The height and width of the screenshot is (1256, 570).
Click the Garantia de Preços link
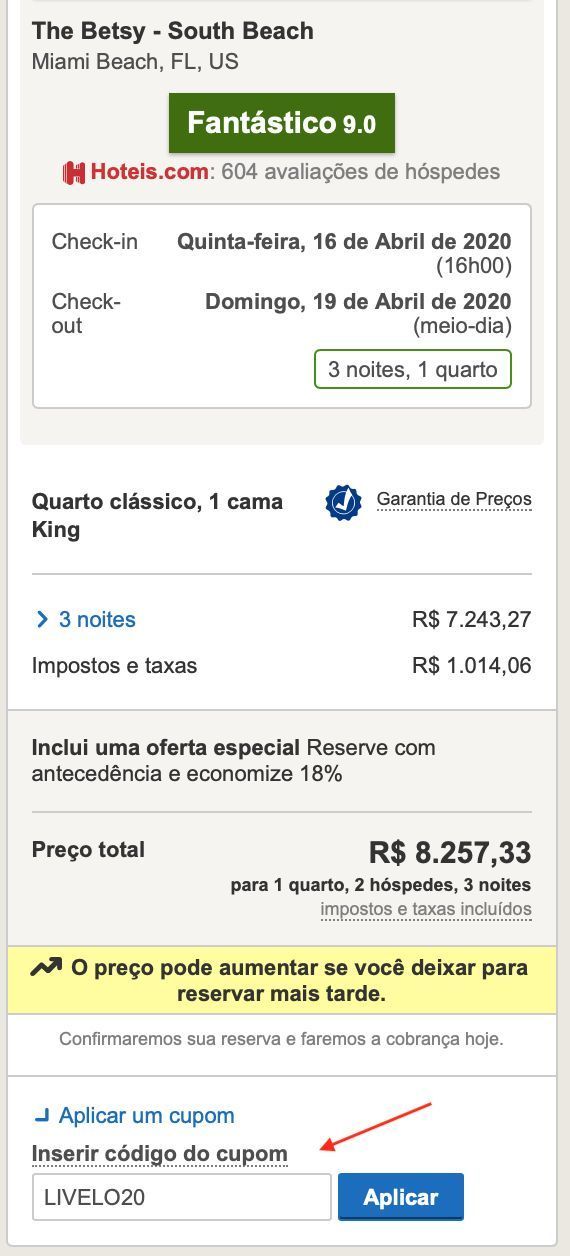tap(454, 499)
